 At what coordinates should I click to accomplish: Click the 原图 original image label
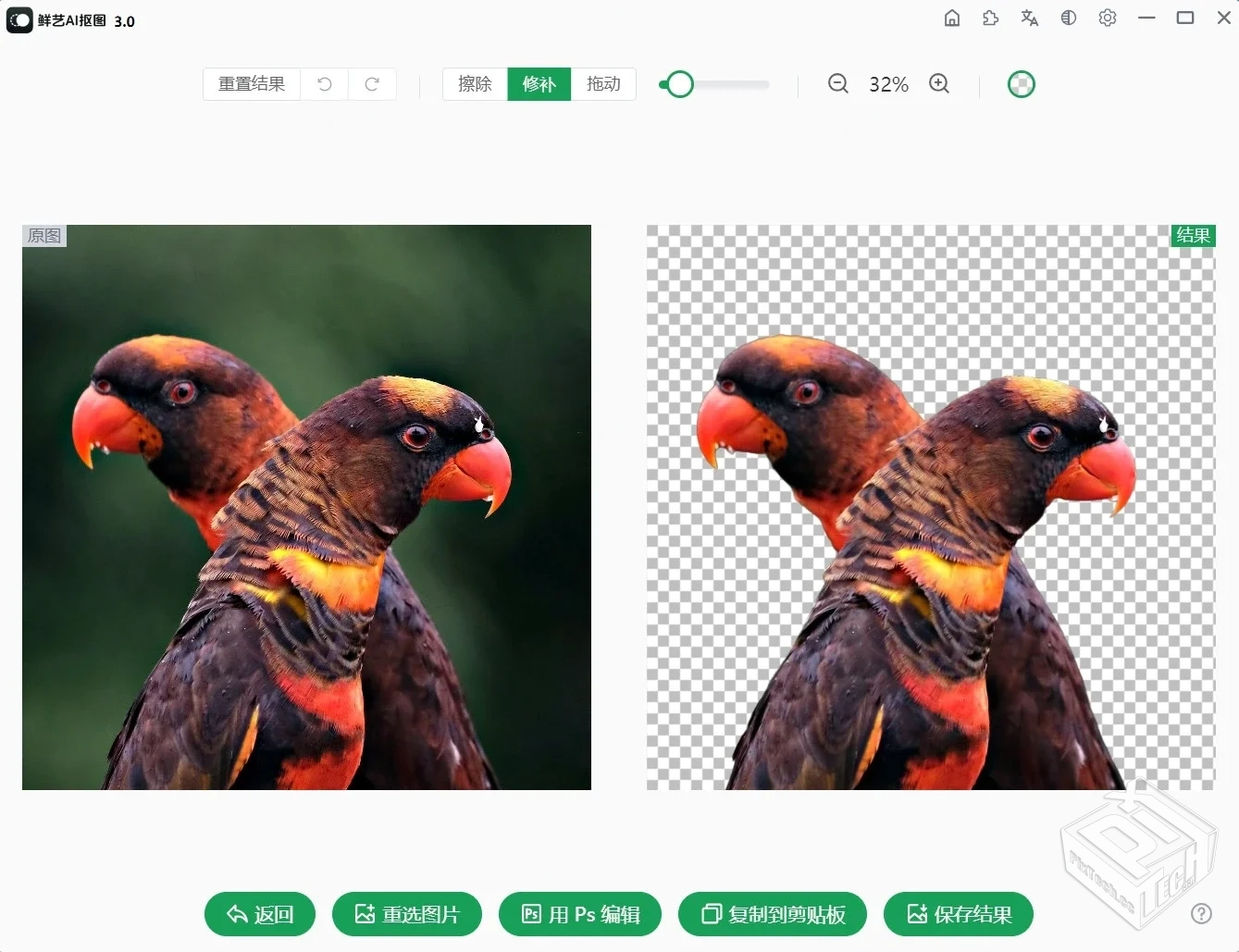[x=43, y=235]
